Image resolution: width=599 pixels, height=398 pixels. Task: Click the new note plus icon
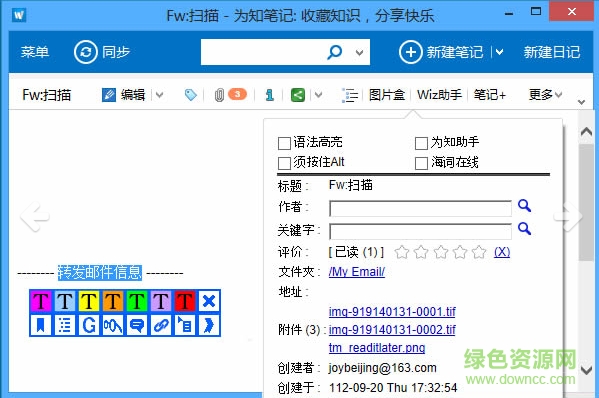pyautogui.click(x=411, y=52)
